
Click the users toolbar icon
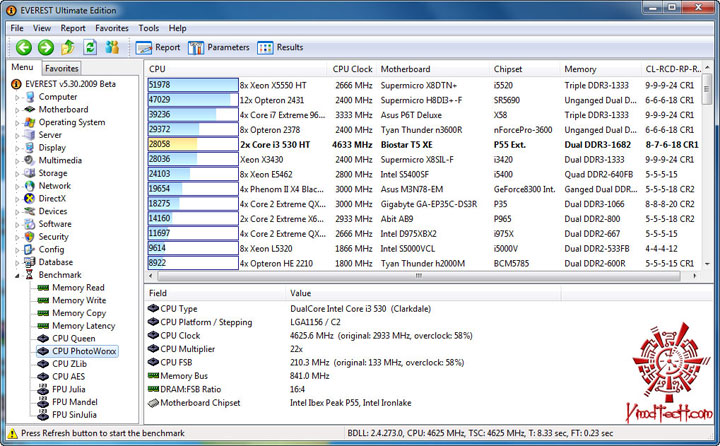pyautogui.click(x=112, y=47)
